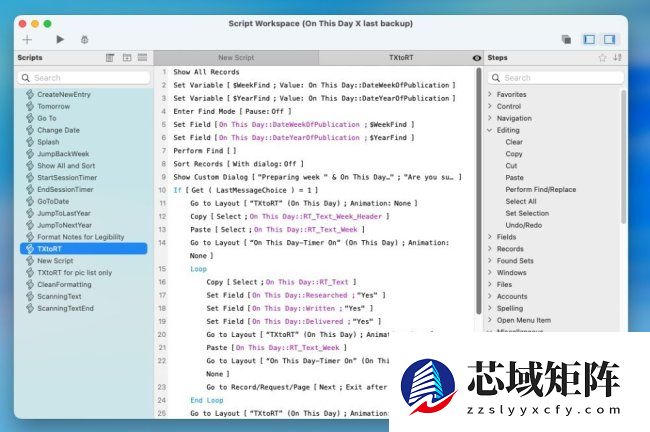
Task: Switch to the TXtoRT tab
Action: (x=400, y=58)
